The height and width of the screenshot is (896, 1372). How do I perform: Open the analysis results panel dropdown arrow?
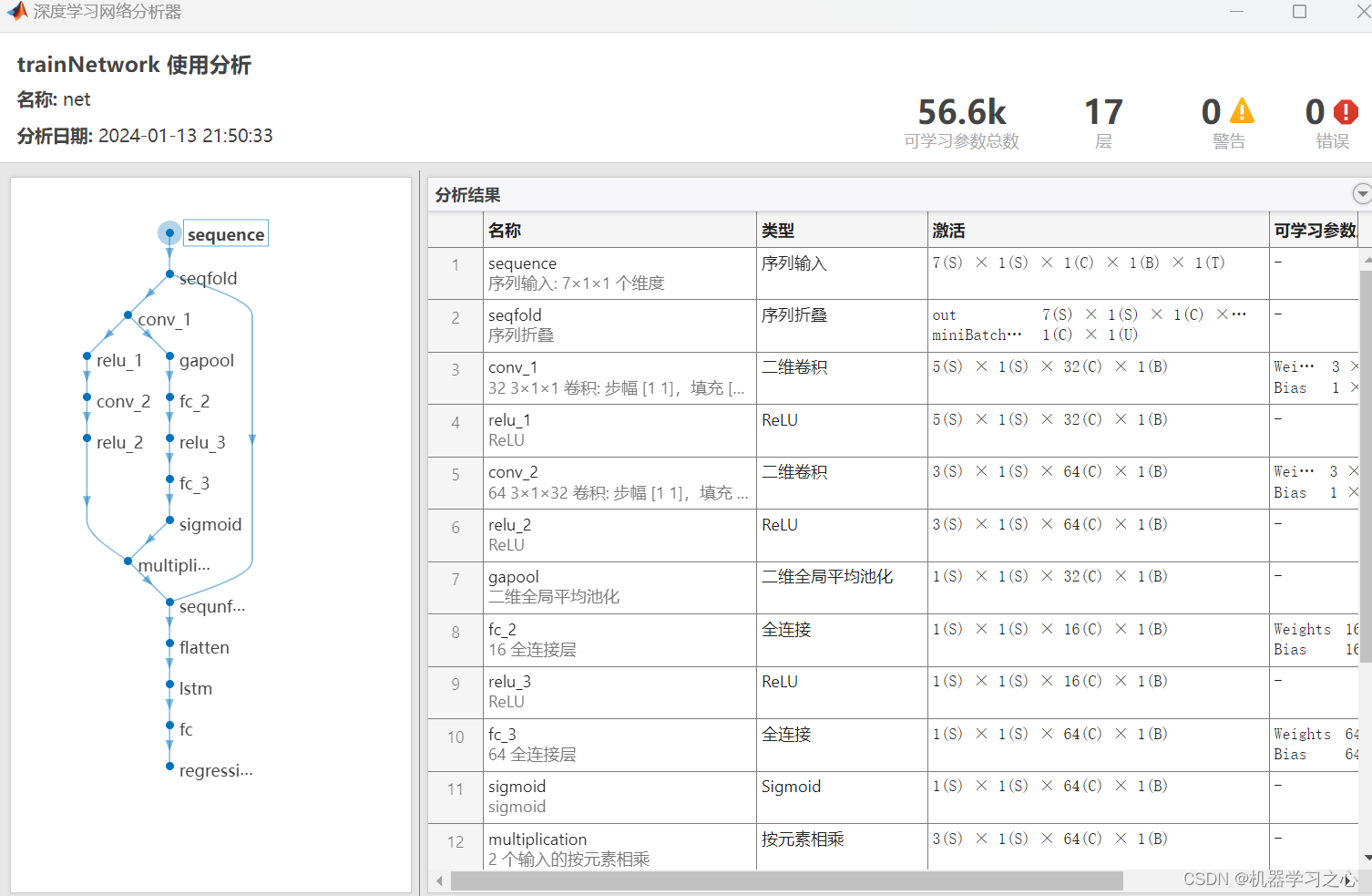coord(1362,193)
